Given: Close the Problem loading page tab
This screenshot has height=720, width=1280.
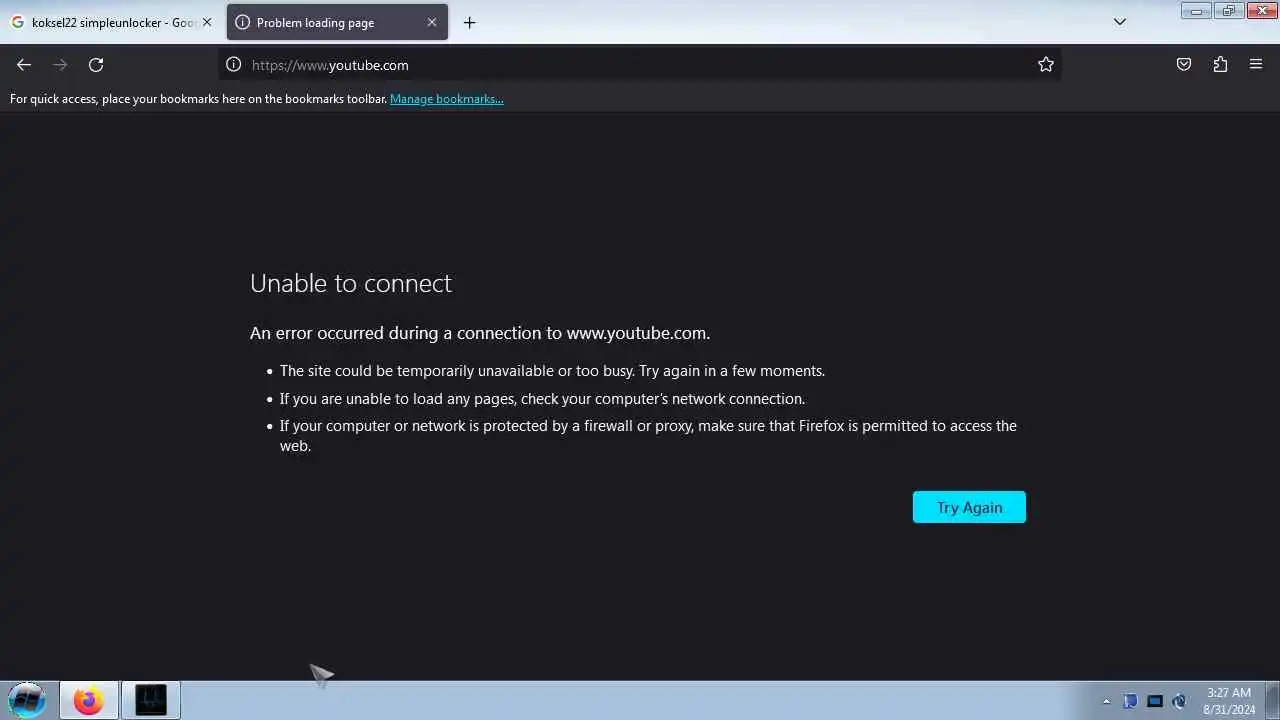Looking at the screenshot, I should click(432, 22).
